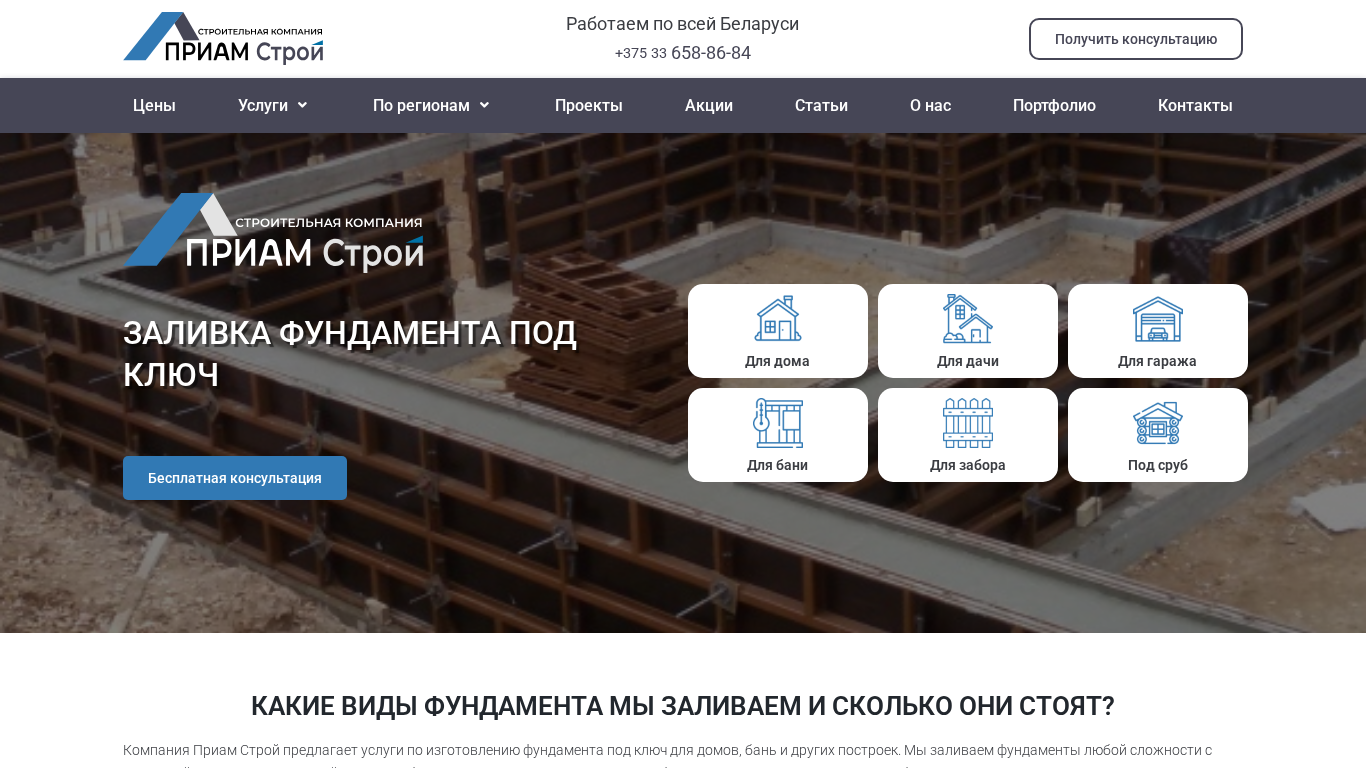1366x768 pixels.
Task: View the Портфолио page
Action: click(1054, 105)
